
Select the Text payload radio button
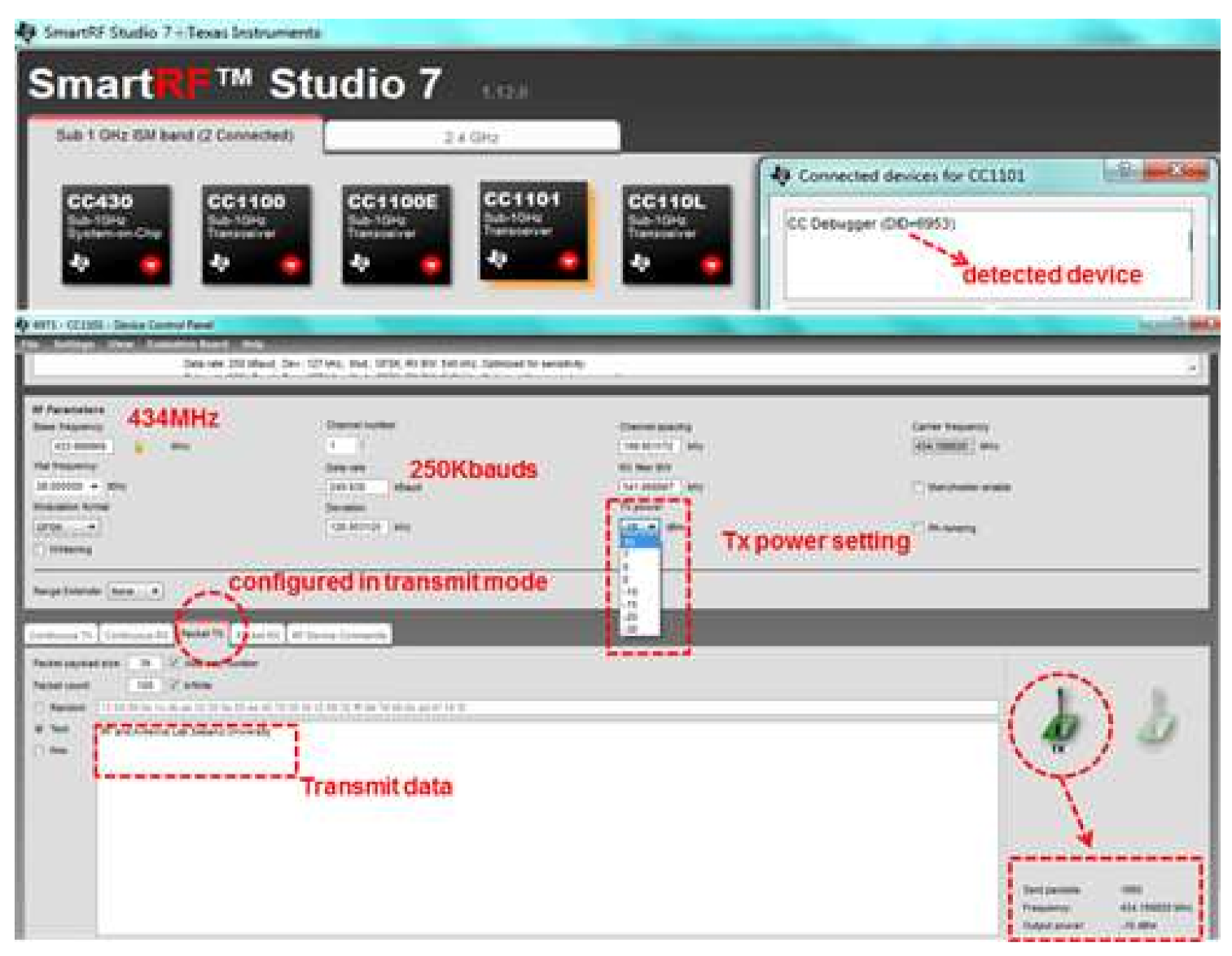(39, 729)
